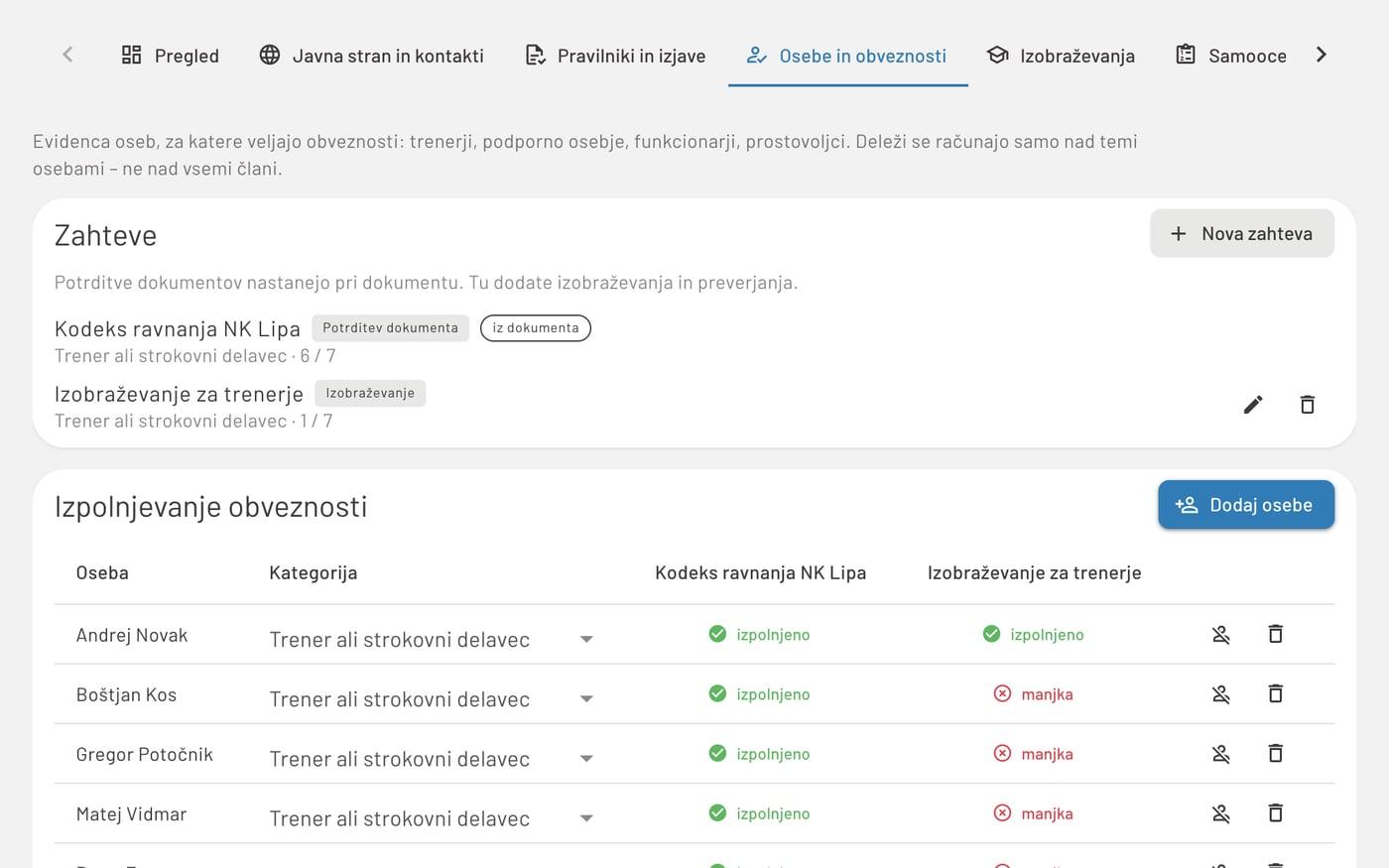1389x868 pixels.
Task: Click the 'Izobraževanje' type chip
Action: click(x=370, y=394)
